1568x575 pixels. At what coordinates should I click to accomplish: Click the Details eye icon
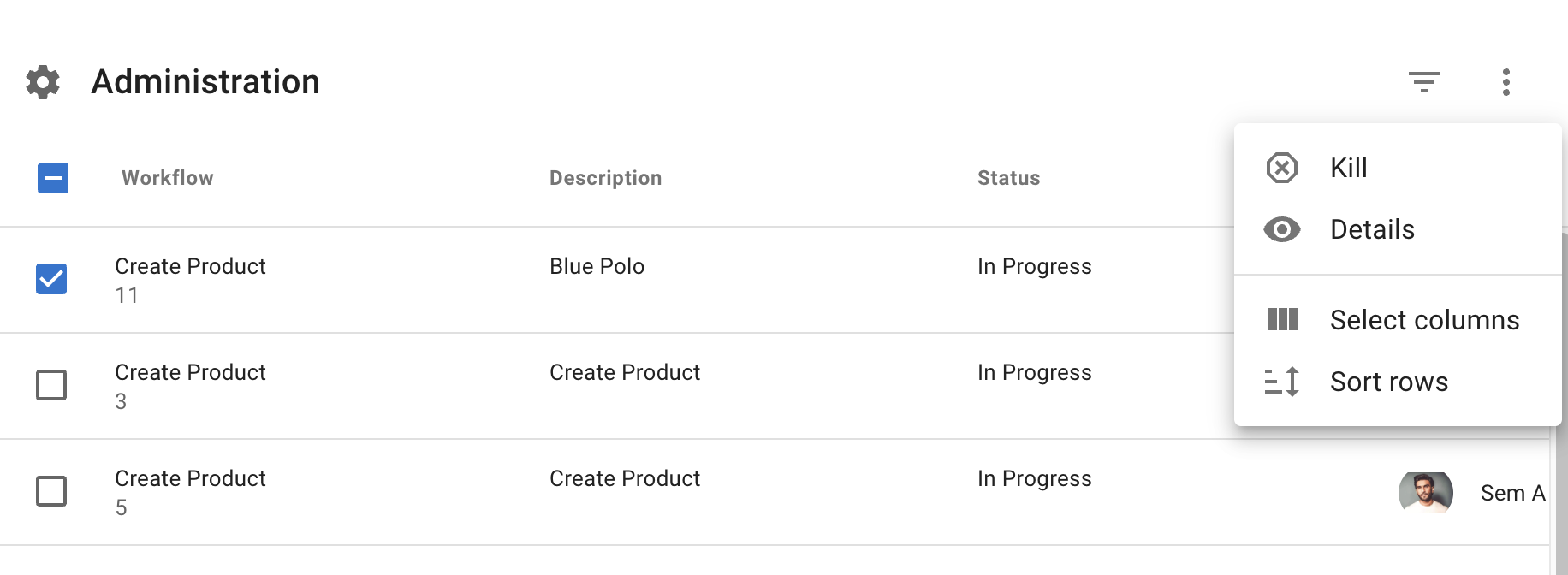(1281, 229)
